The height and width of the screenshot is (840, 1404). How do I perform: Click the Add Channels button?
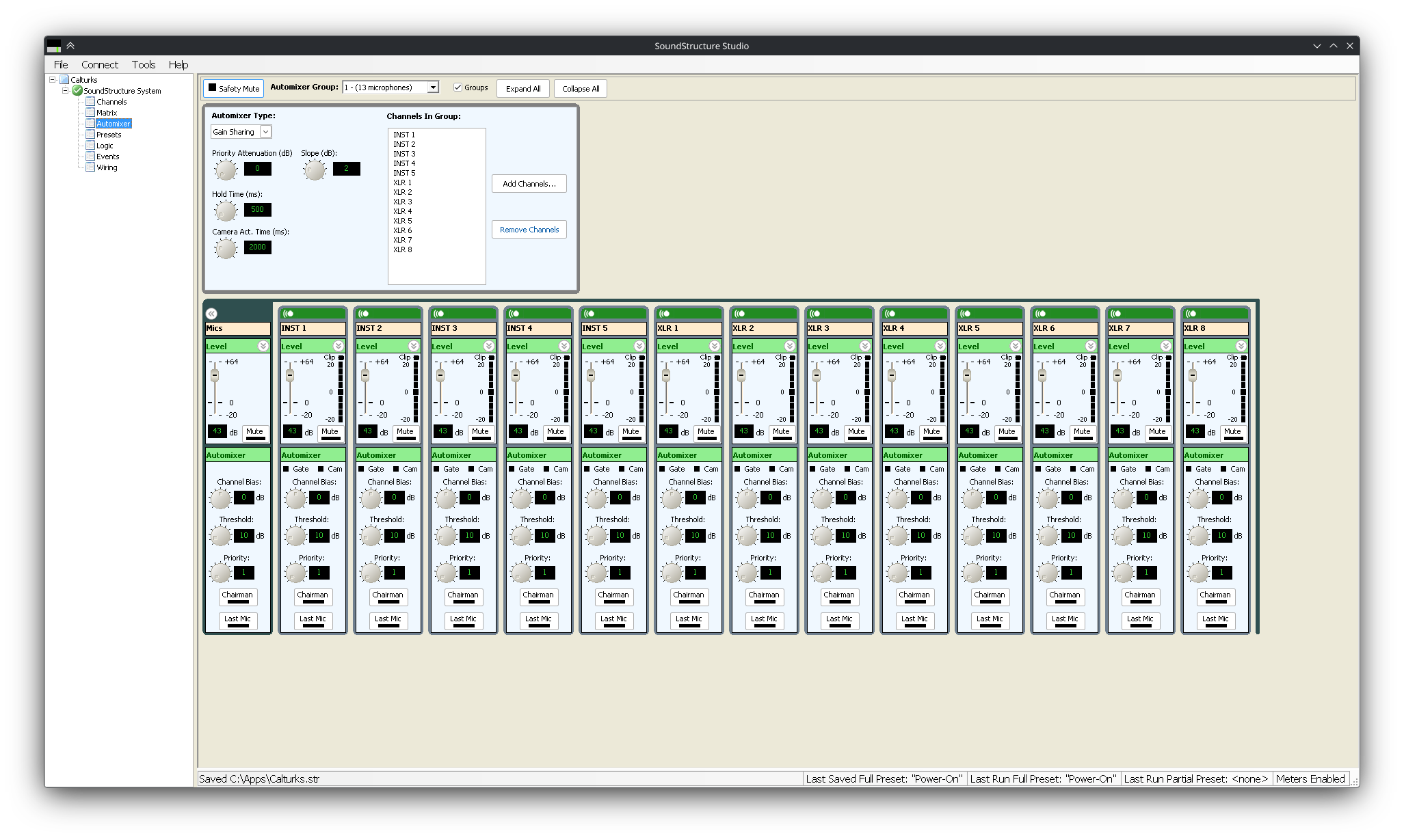pos(529,184)
